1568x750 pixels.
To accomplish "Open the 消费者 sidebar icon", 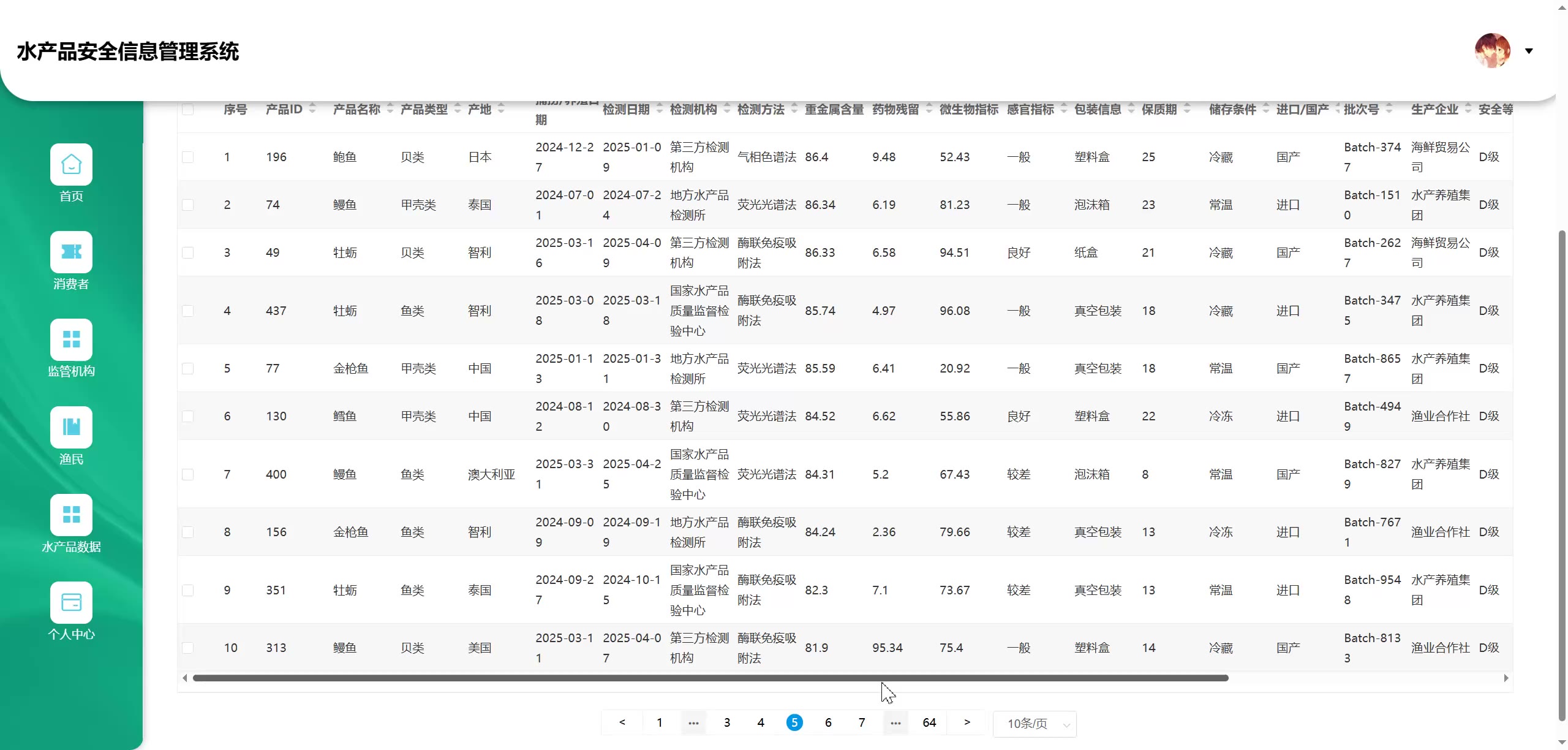I will click(x=71, y=252).
